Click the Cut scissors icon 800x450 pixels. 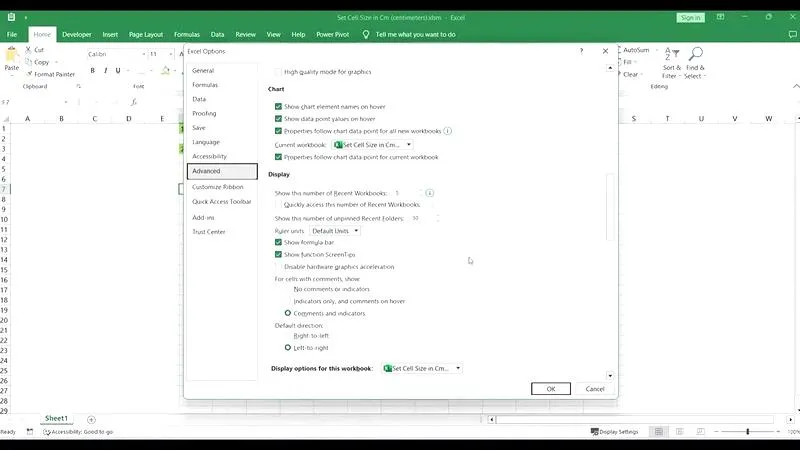click(29, 49)
